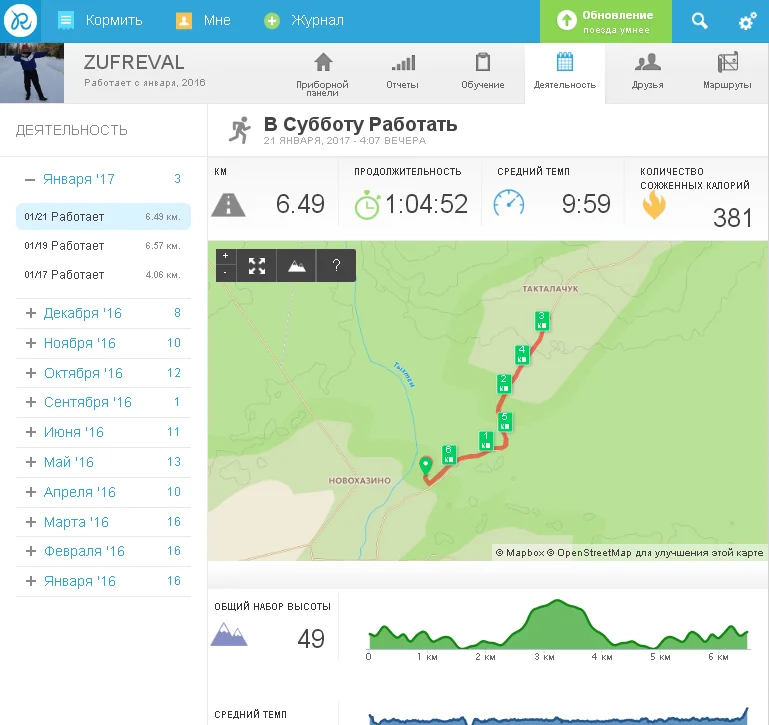Screen dimensions: 769x725
Task: Open the Кормить feed menu
Action: pos(100,21)
